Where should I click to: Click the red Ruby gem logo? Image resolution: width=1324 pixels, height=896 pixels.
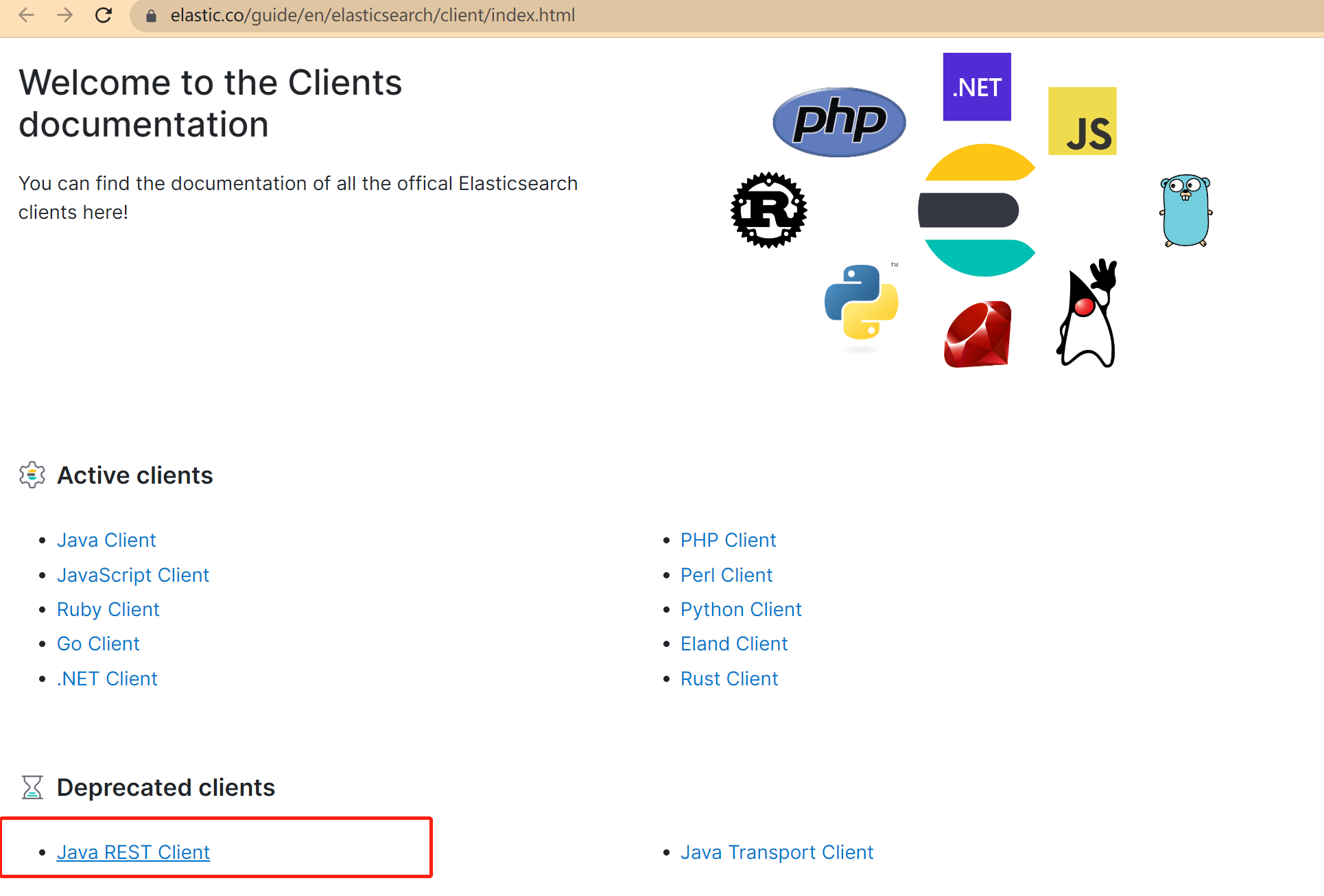(978, 334)
